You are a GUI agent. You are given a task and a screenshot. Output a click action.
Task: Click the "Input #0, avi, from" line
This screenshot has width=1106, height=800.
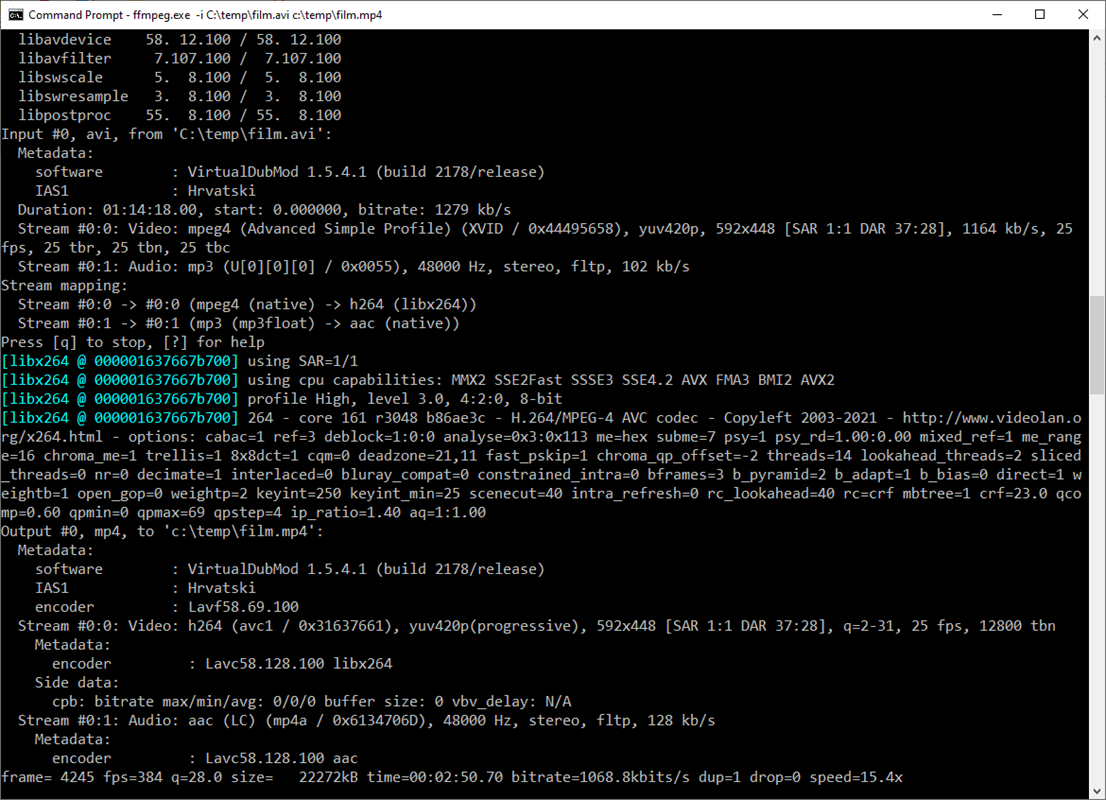[166, 134]
